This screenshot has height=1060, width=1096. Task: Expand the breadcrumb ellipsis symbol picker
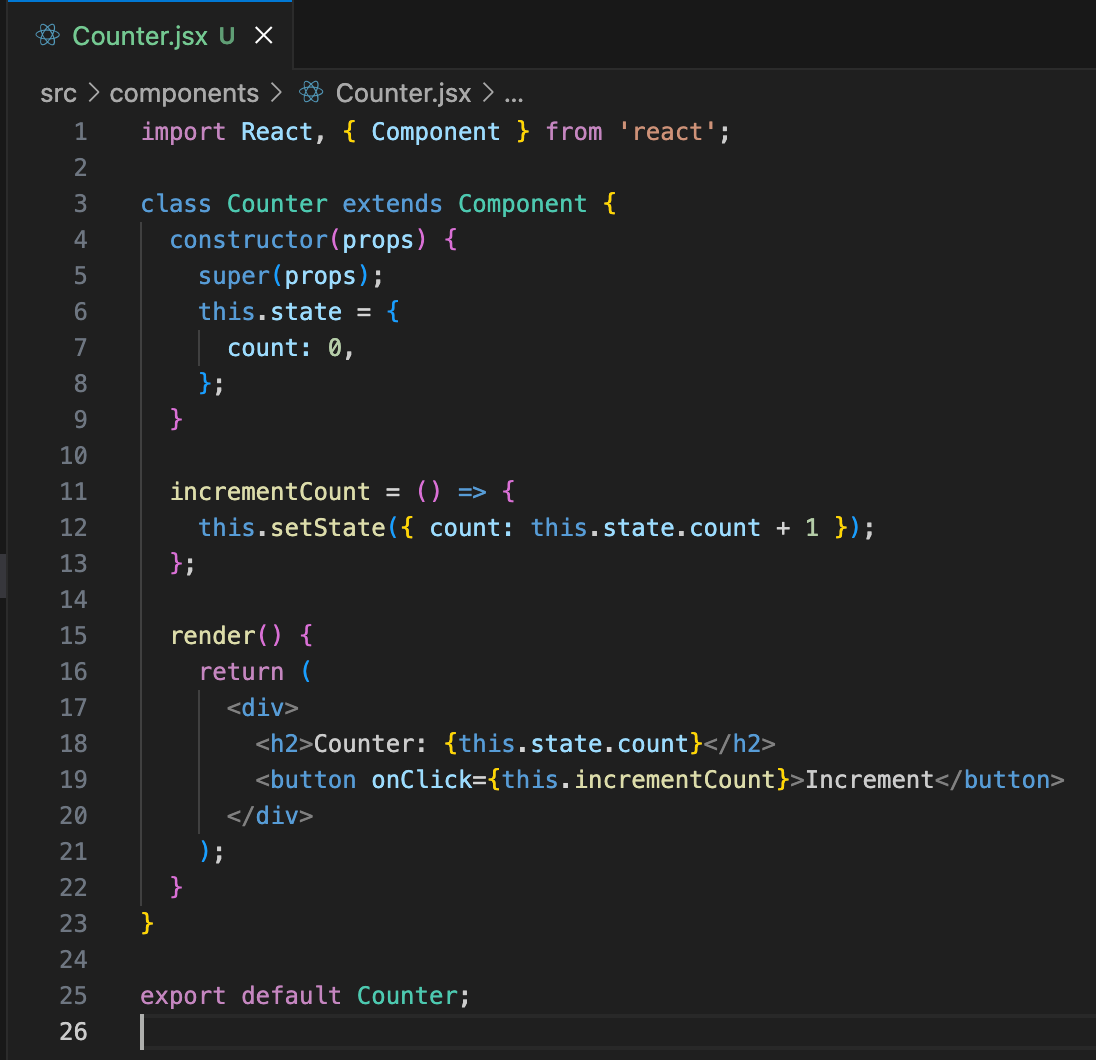coord(514,93)
